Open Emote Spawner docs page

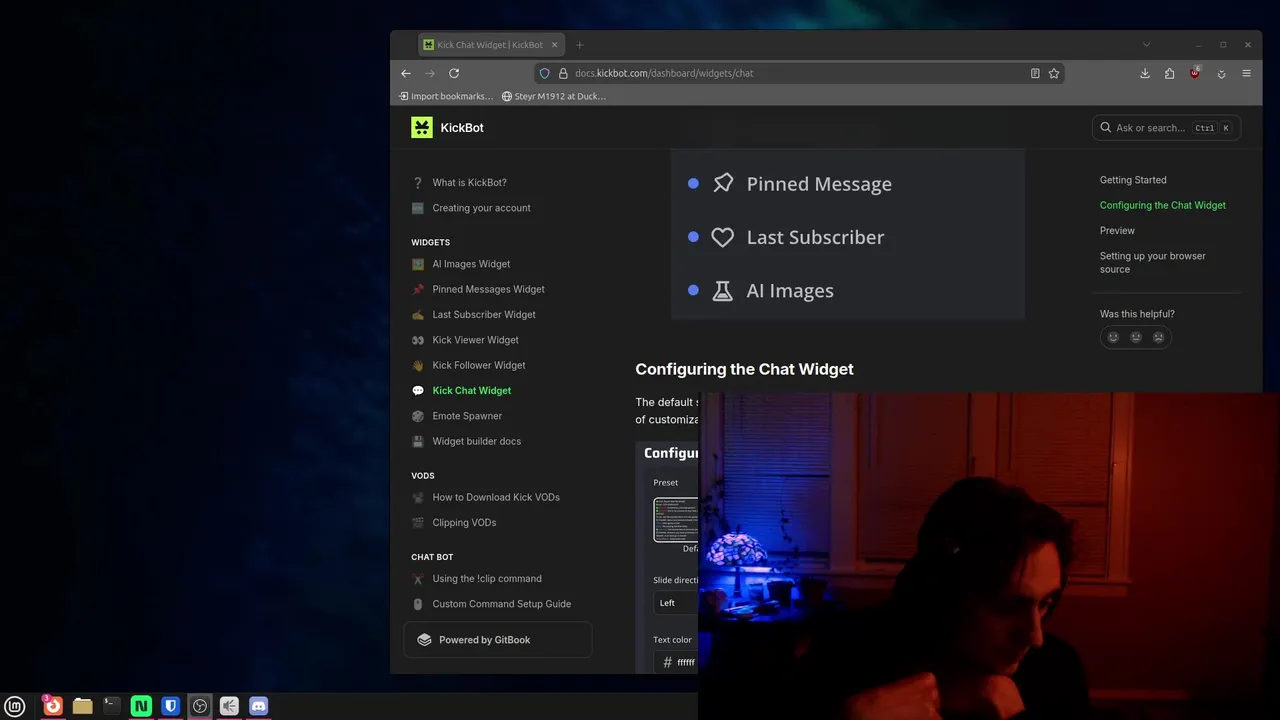467,416
